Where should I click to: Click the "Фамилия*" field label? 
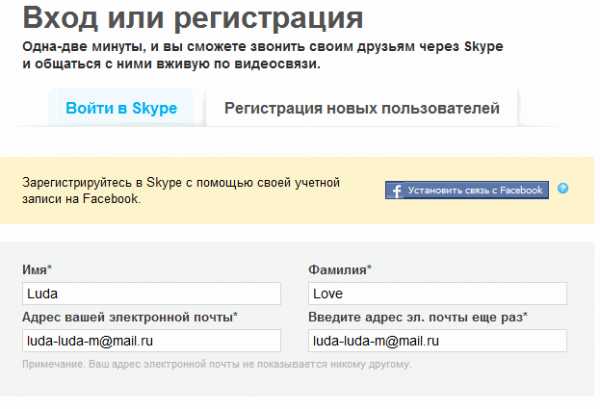340,270
